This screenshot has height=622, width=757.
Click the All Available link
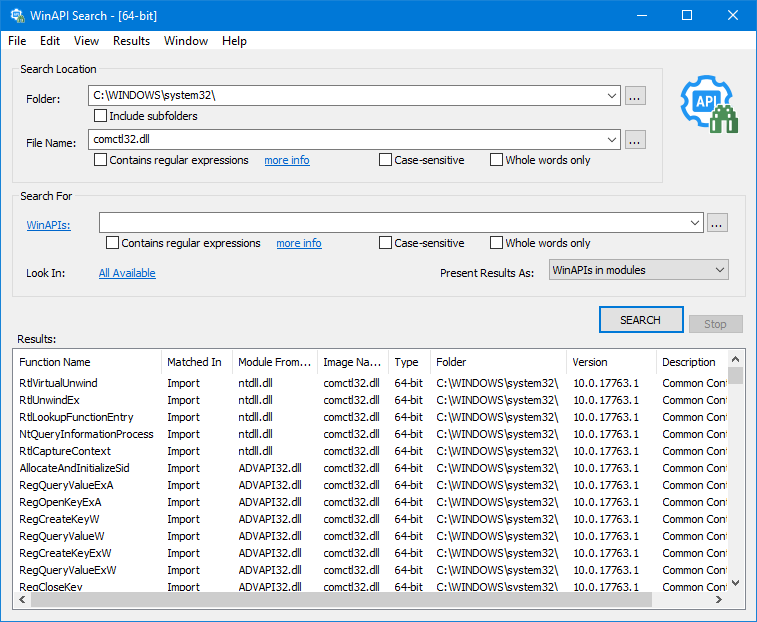click(127, 273)
